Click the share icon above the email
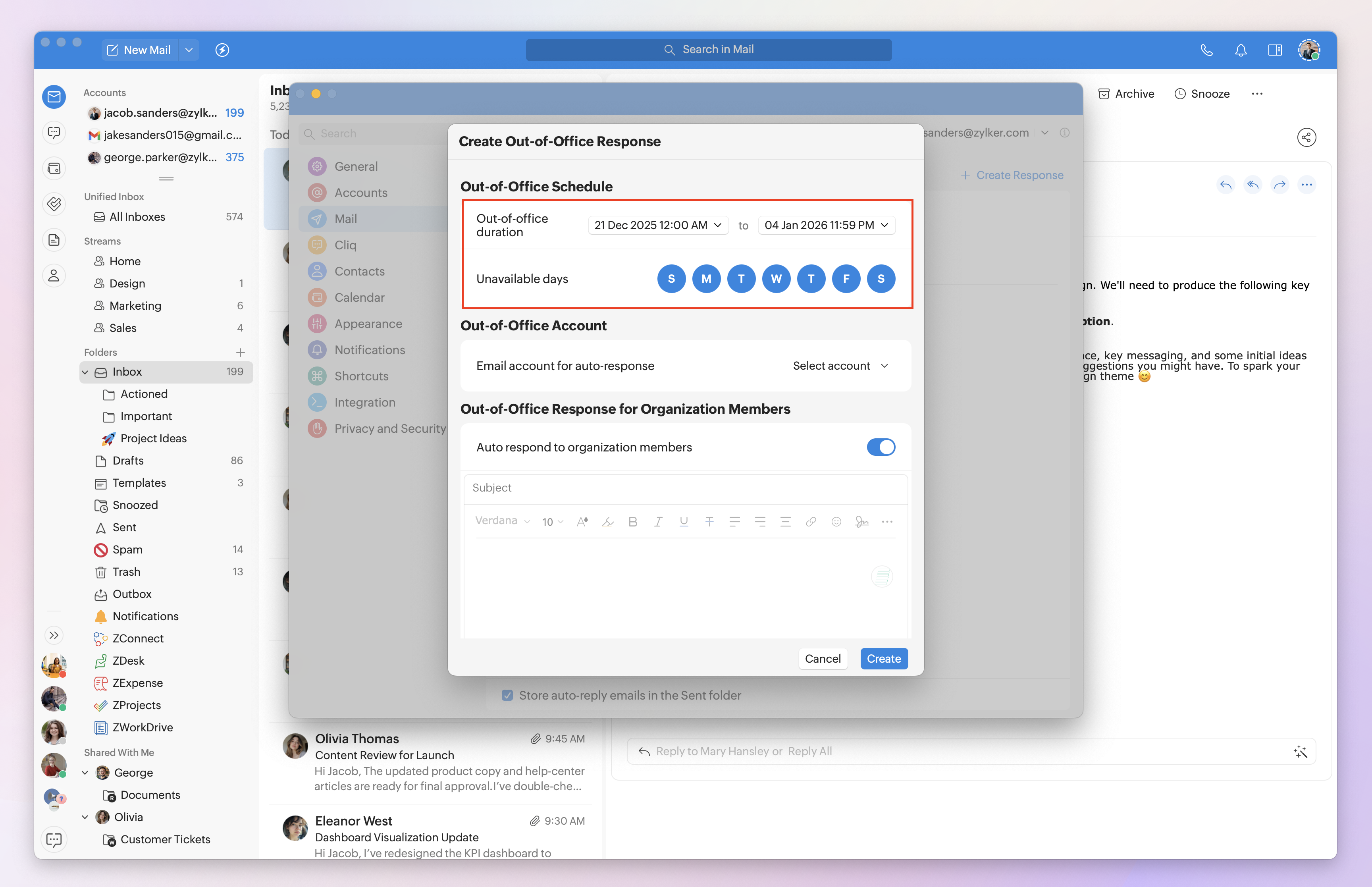The width and height of the screenshot is (1372, 887). point(1306,137)
